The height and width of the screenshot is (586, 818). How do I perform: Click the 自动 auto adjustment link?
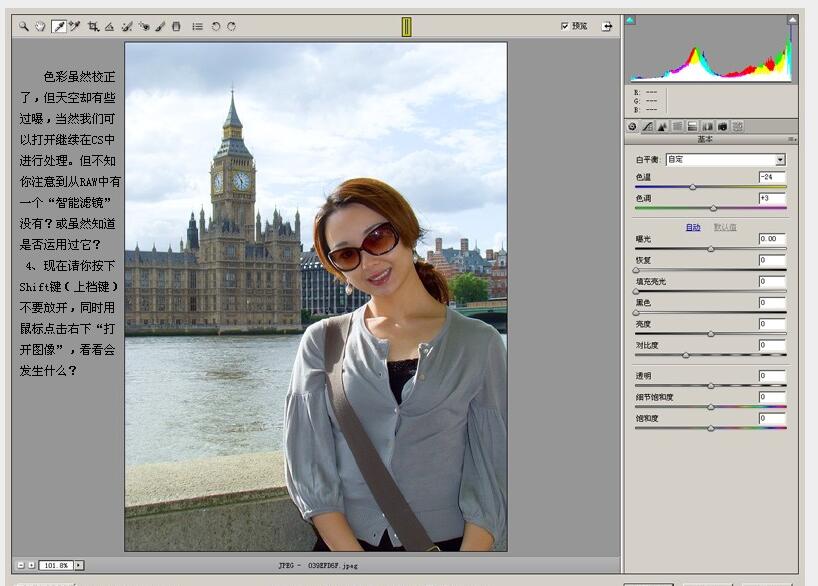tap(694, 228)
